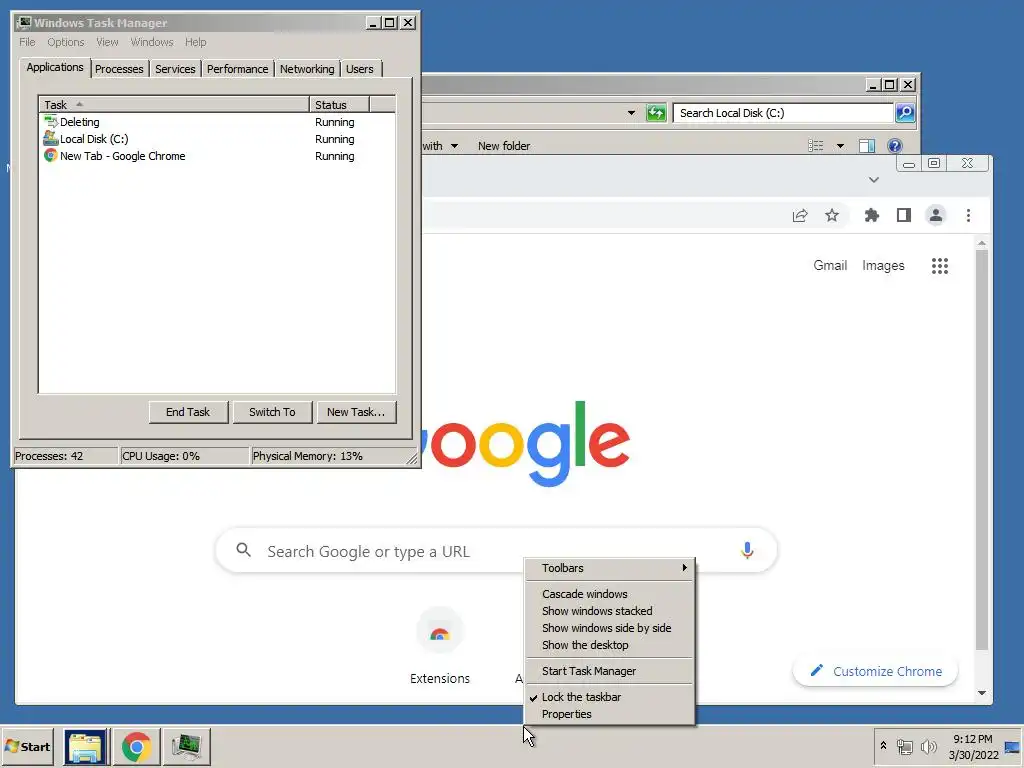The width and height of the screenshot is (1024, 768).
Task: Choose Show the desktop
Action: (x=611, y=645)
